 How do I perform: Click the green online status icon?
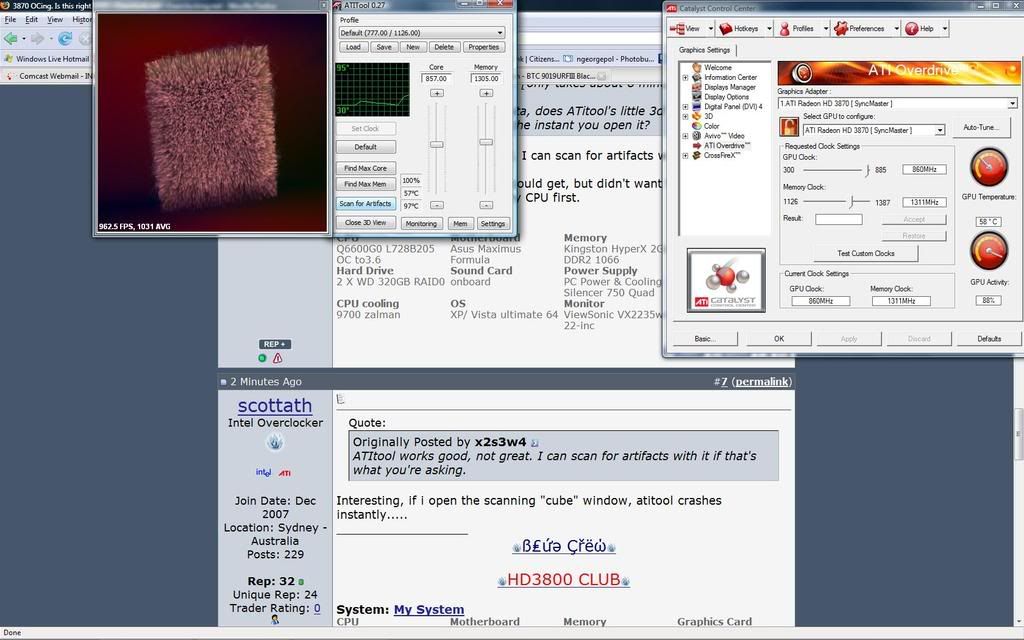(x=262, y=358)
